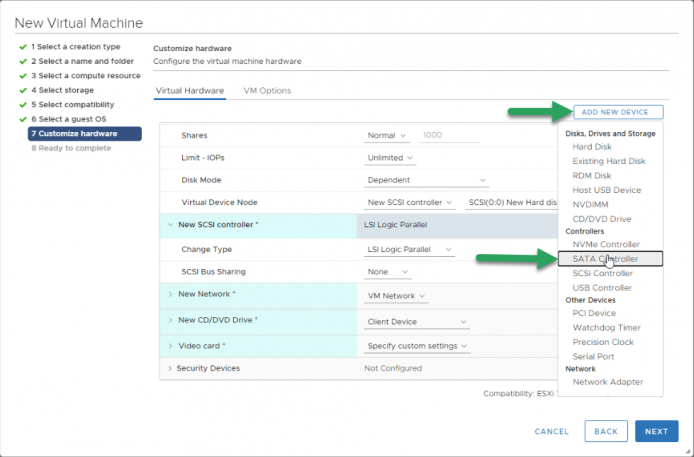Click the BACK button
This screenshot has height=457, width=694.
[606, 431]
